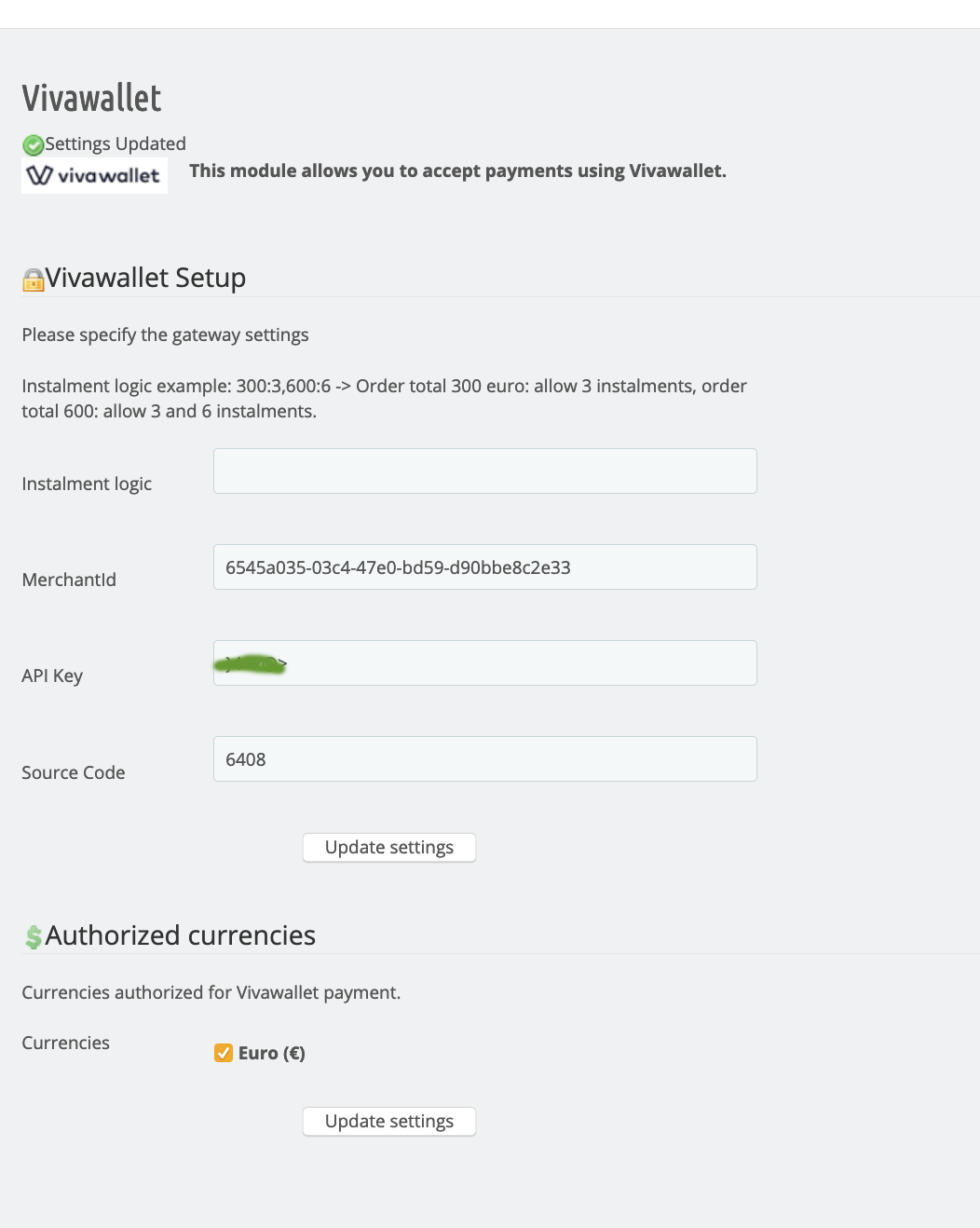Click the green Settings Updated checkmark icon
980x1228 pixels.
[33, 144]
